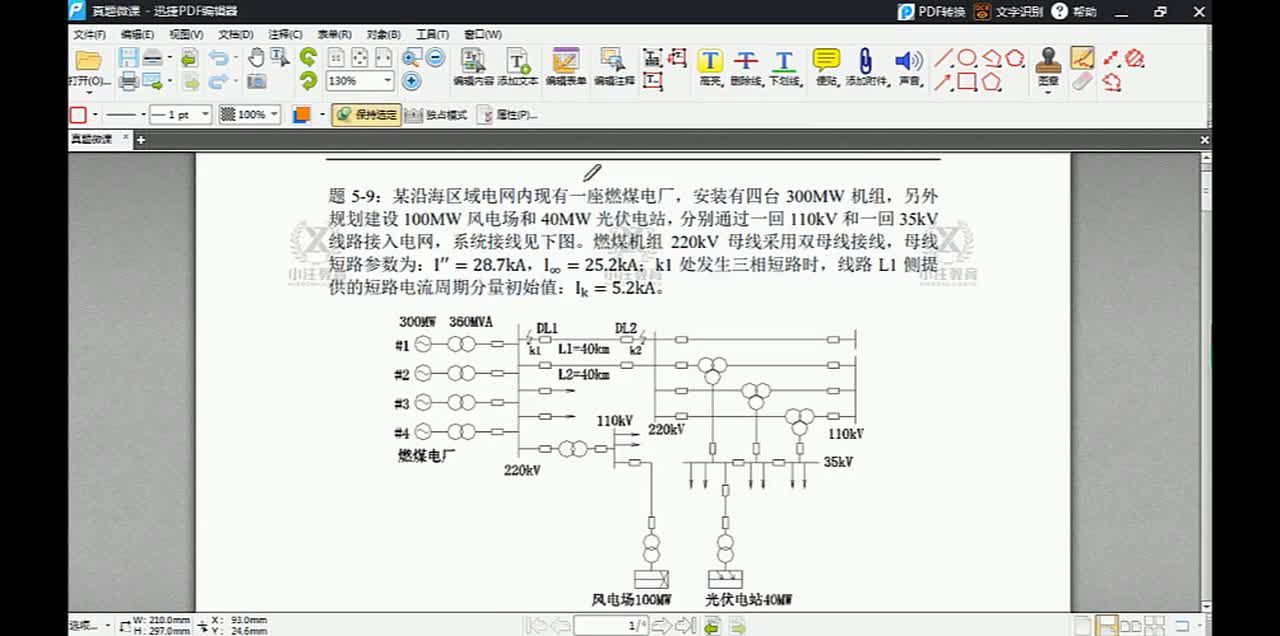Open the 130% zoom level dropdown

click(x=388, y=81)
